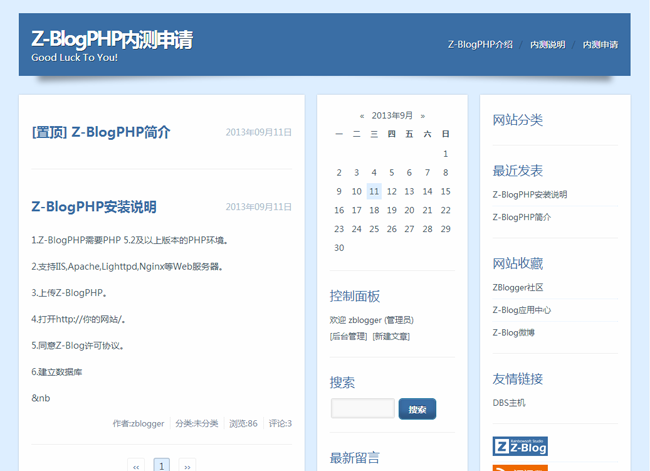Open Z-BlogPHP安装说明 in recent posts sidebar
This screenshot has width=650, height=471.
(x=530, y=194)
